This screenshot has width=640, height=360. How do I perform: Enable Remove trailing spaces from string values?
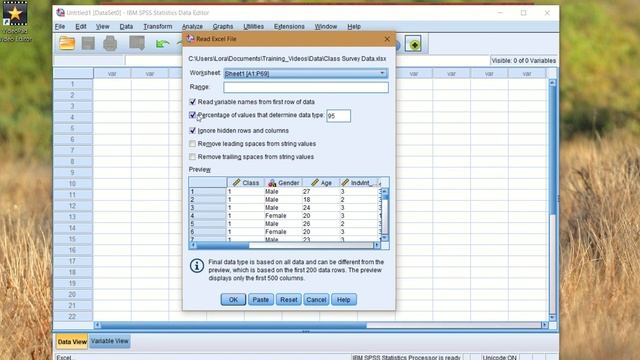193,157
